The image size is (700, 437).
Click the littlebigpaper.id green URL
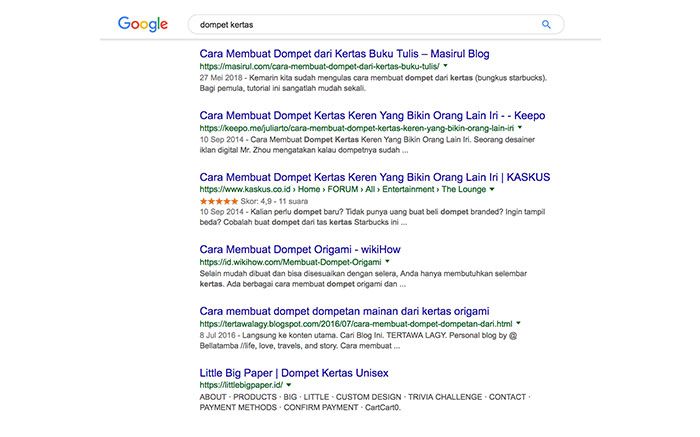click(x=241, y=385)
